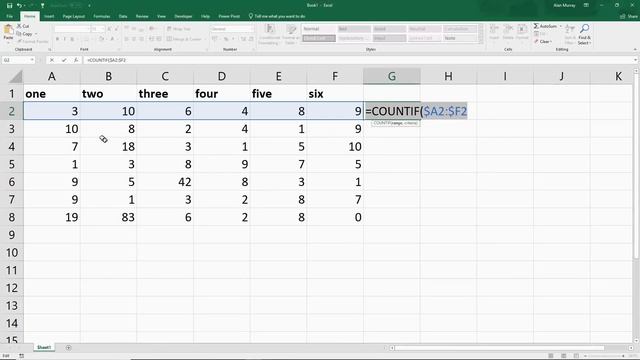Image resolution: width=640 pixels, height=360 pixels.
Task: Cancel the formula entry with the X button
Action: (x=52, y=60)
